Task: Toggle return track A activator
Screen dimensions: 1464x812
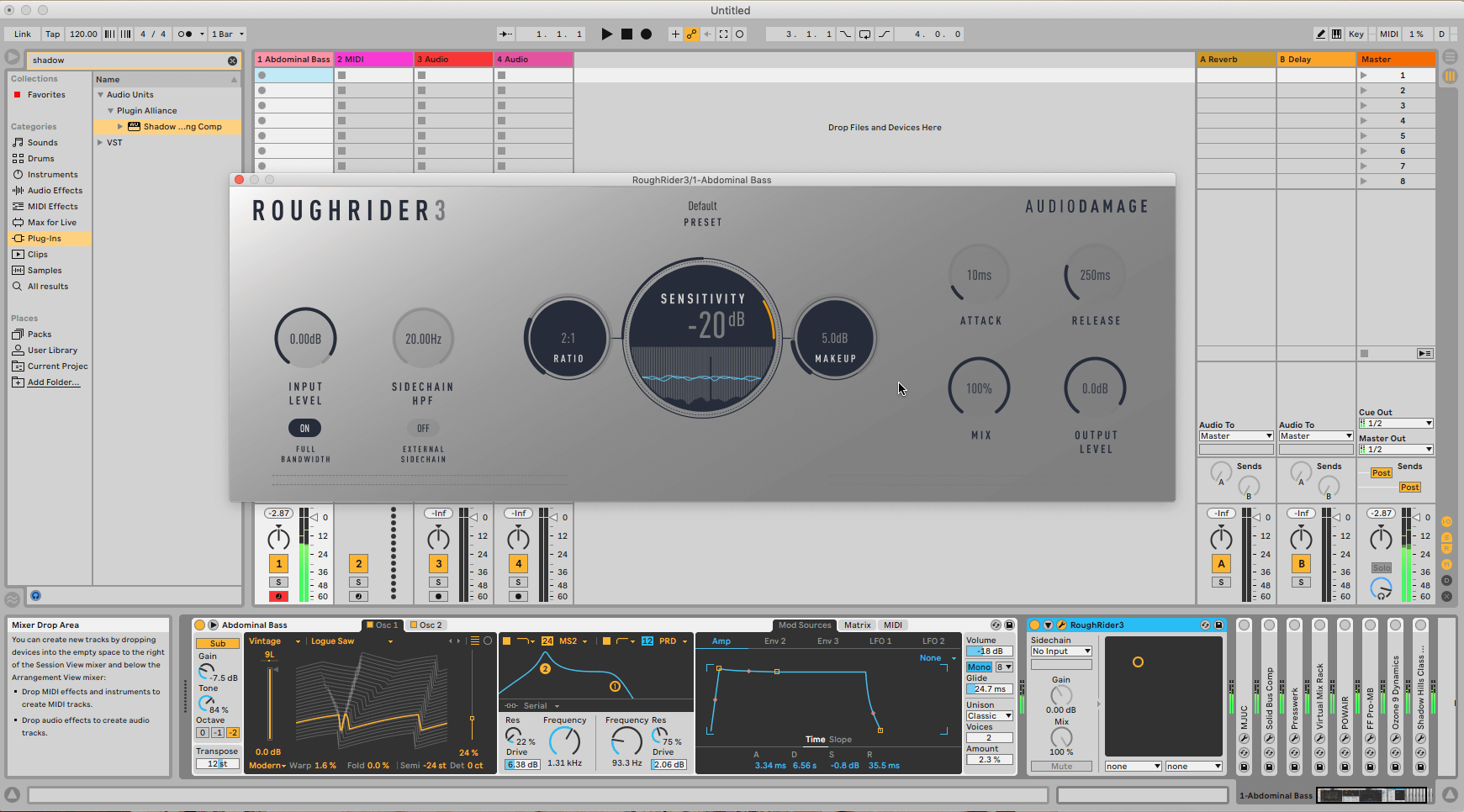Action: [1221, 564]
